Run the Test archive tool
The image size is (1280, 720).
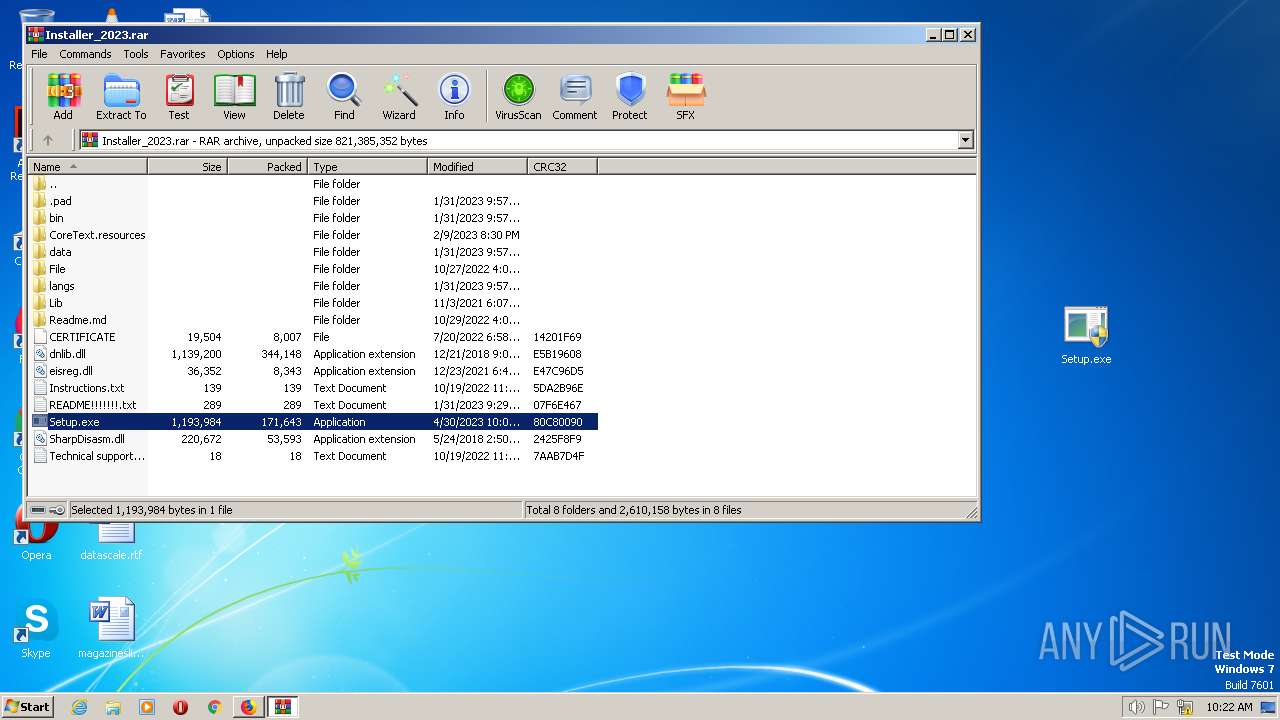pos(179,97)
